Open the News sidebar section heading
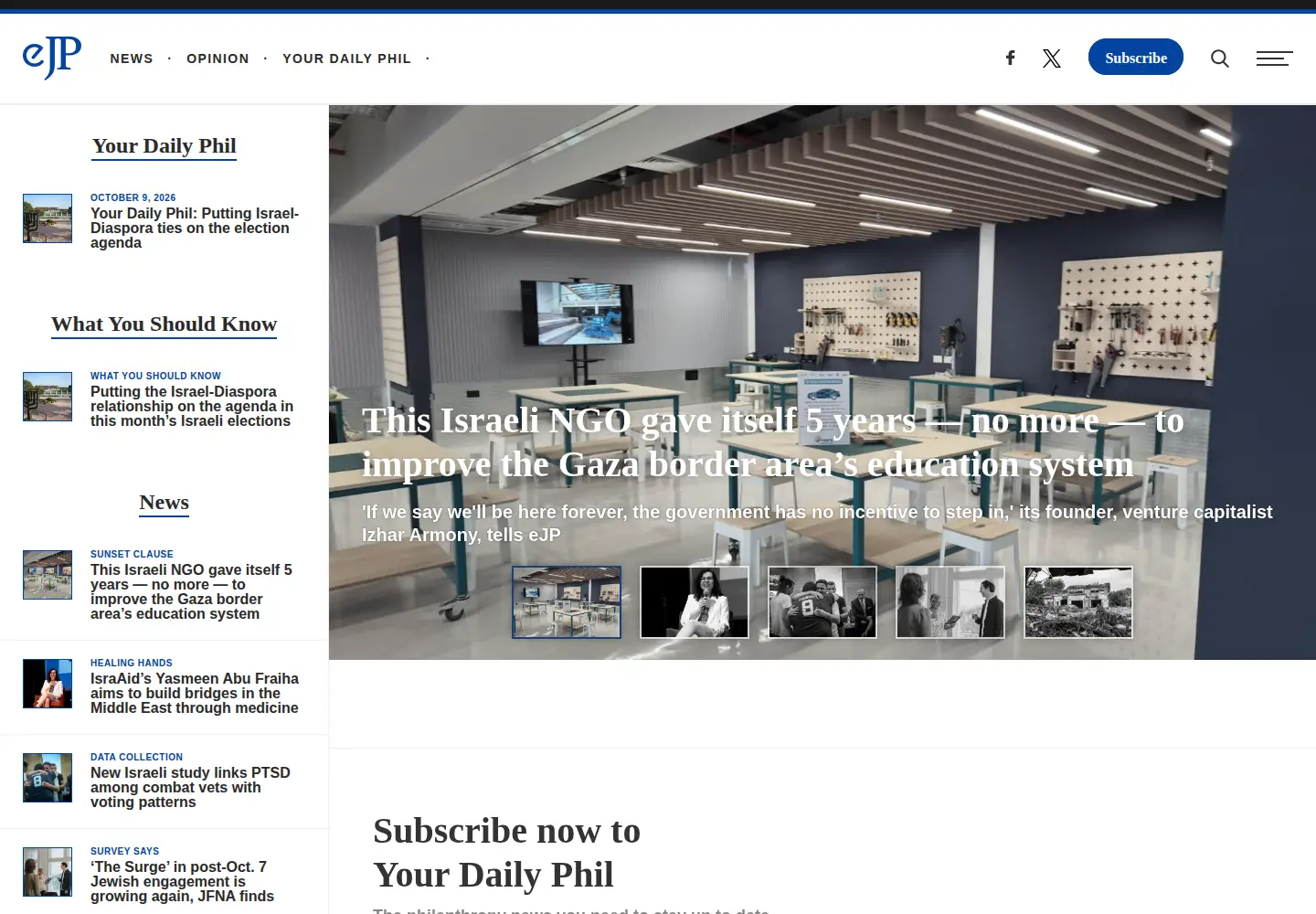The height and width of the screenshot is (914, 1316). pos(164,503)
